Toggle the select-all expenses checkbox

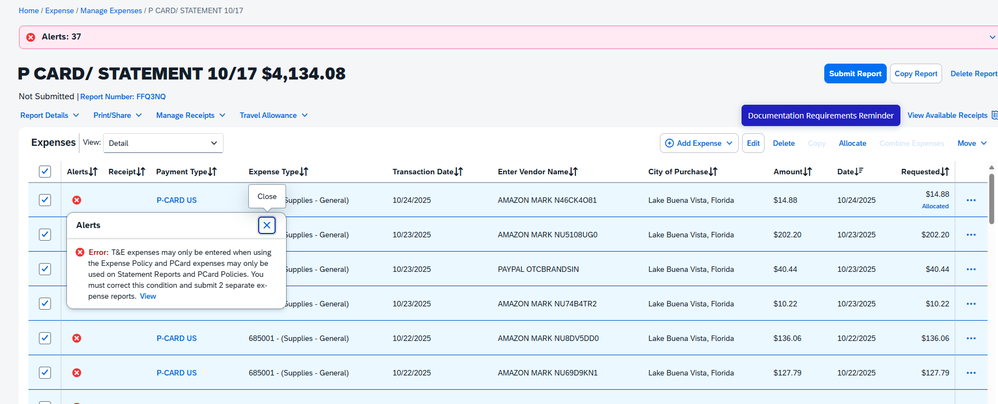(x=45, y=172)
